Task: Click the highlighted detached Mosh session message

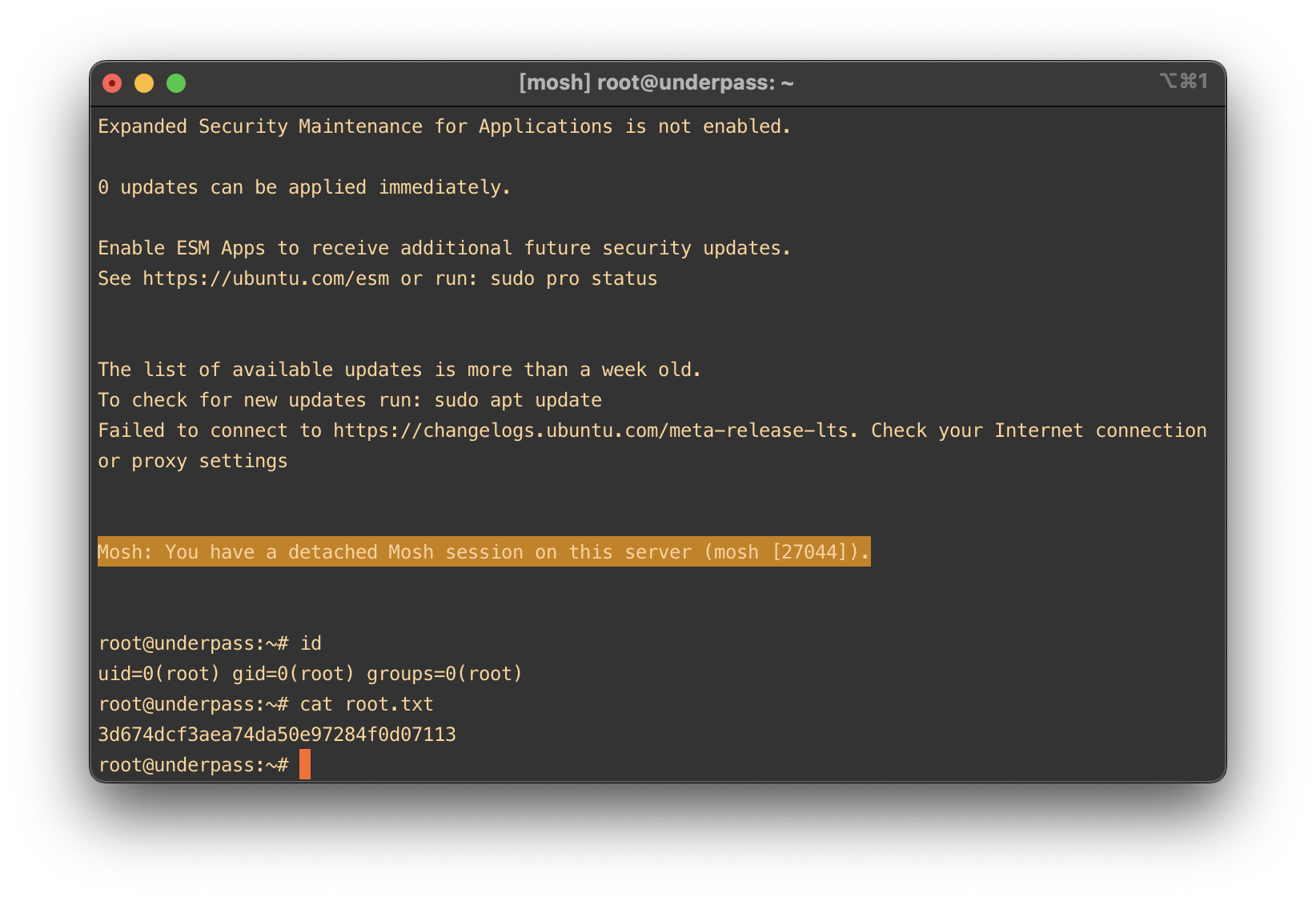Action: coord(483,552)
